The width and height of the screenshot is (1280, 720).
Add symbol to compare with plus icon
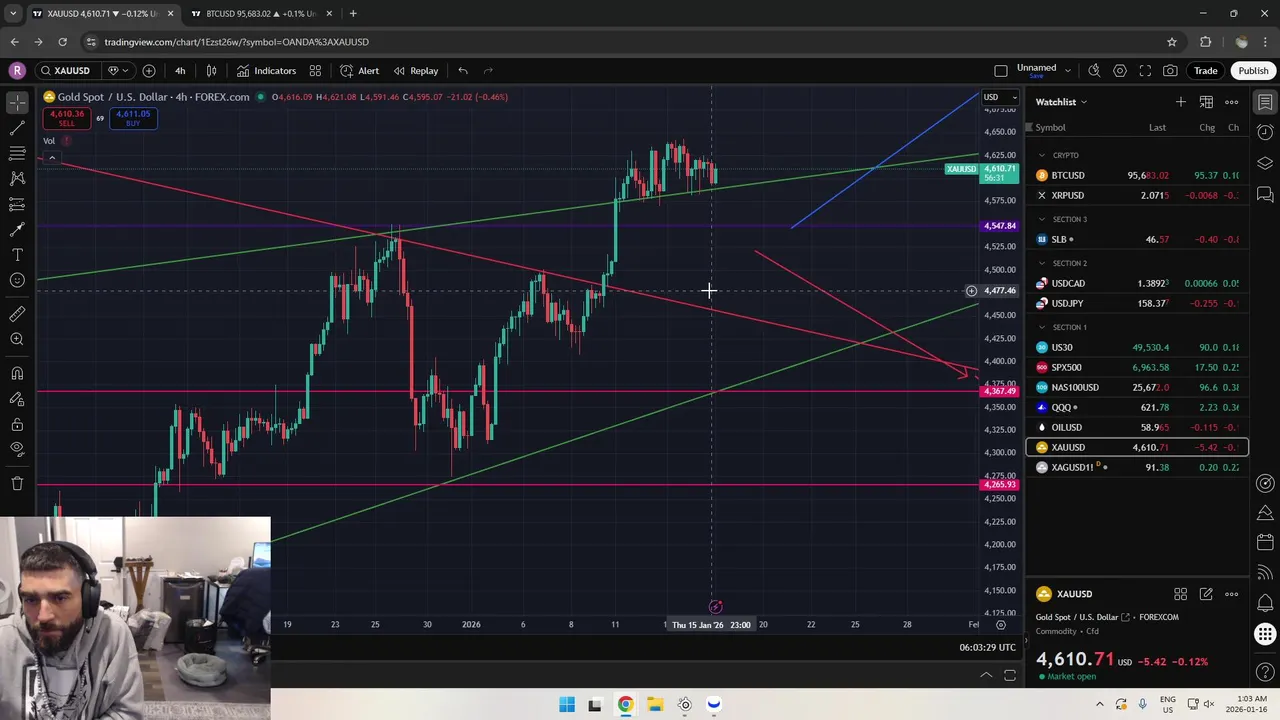pos(149,71)
